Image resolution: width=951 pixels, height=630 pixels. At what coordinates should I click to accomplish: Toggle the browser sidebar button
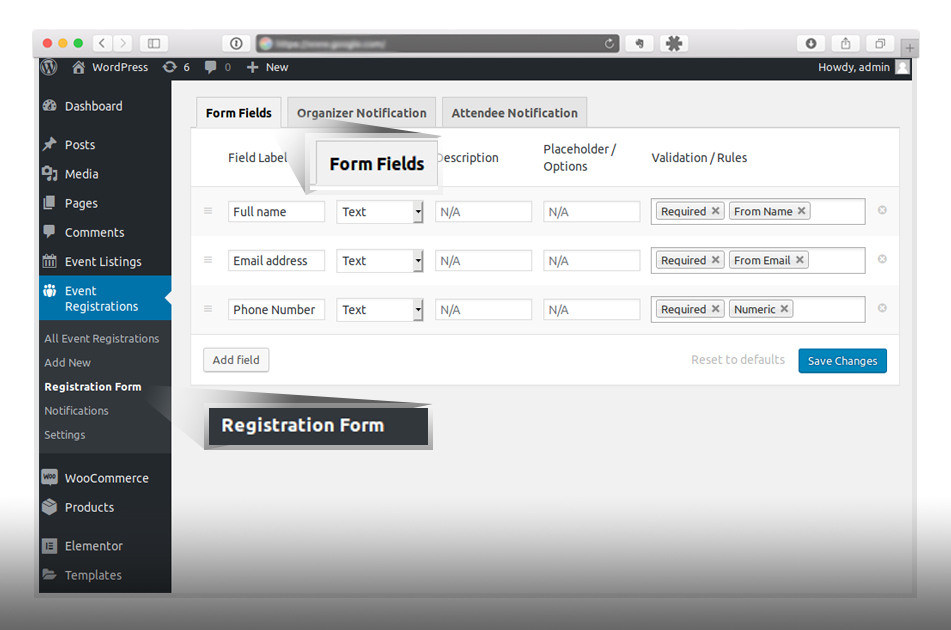click(x=154, y=43)
